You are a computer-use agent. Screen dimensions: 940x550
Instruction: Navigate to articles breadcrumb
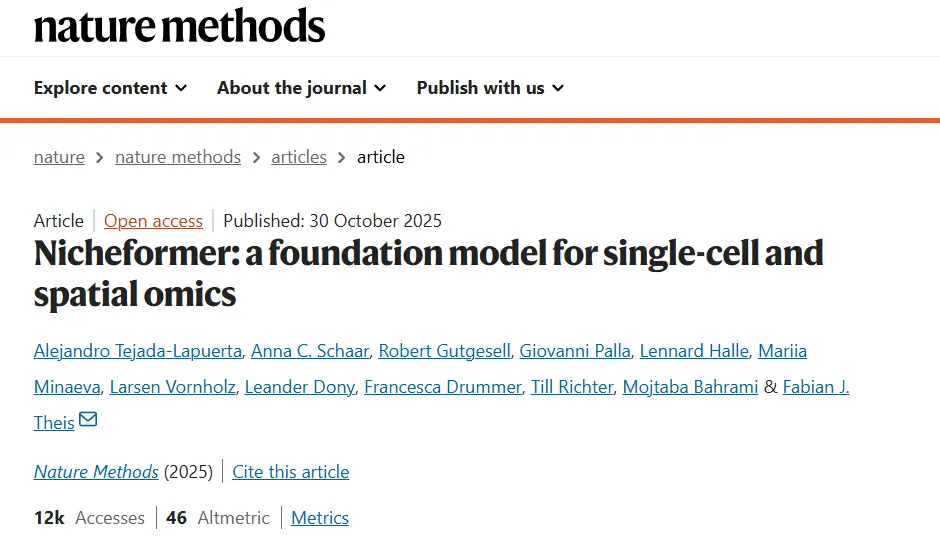299,157
